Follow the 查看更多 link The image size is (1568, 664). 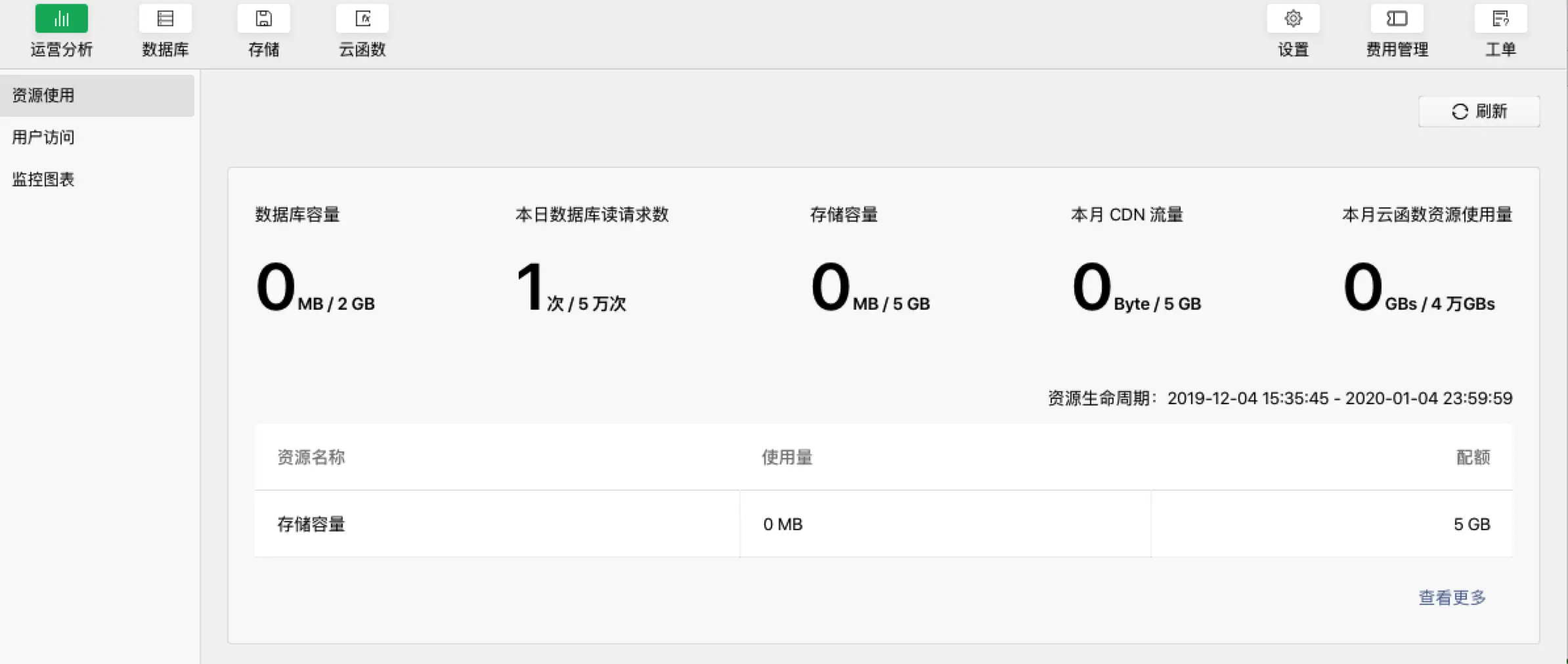pyautogui.click(x=1452, y=598)
